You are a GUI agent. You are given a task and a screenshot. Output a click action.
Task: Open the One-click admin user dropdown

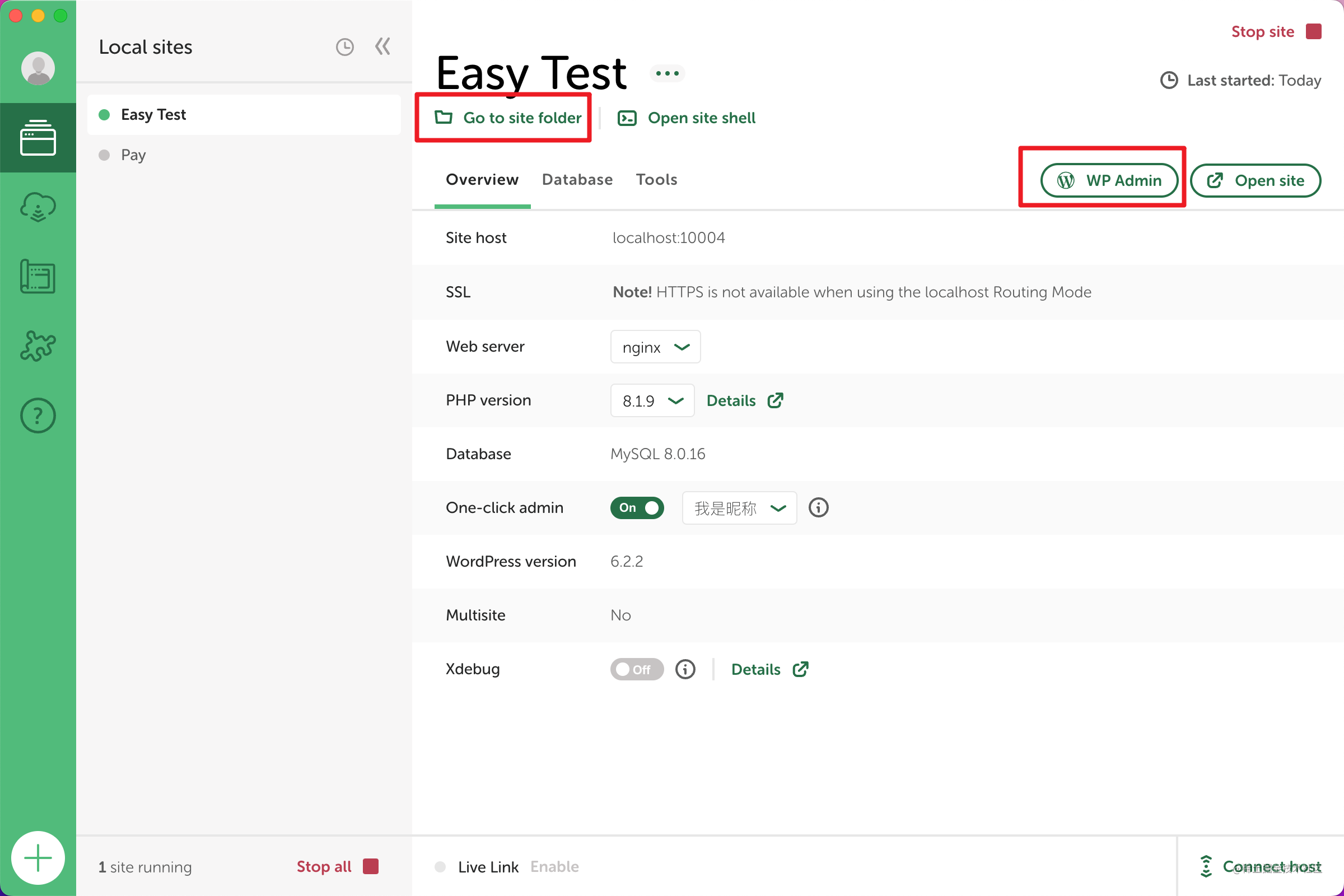point(739,508)
